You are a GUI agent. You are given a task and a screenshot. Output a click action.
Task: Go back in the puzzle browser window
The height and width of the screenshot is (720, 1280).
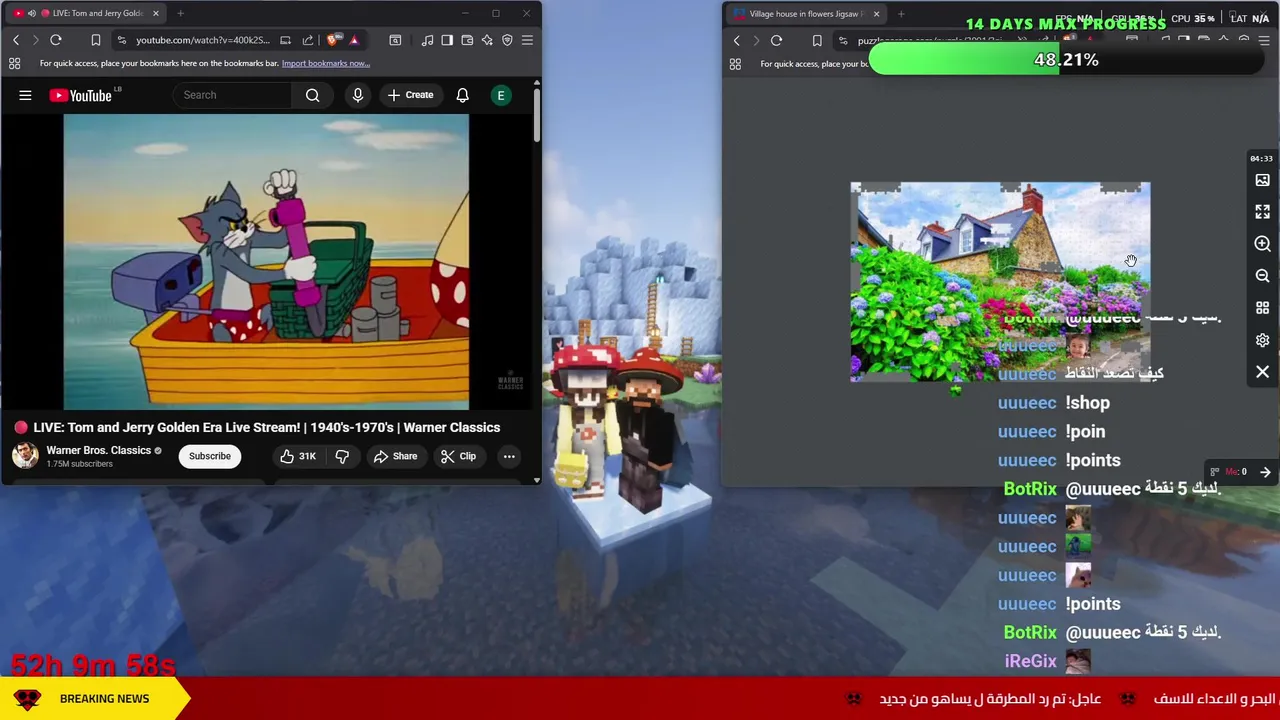point(737,41)
